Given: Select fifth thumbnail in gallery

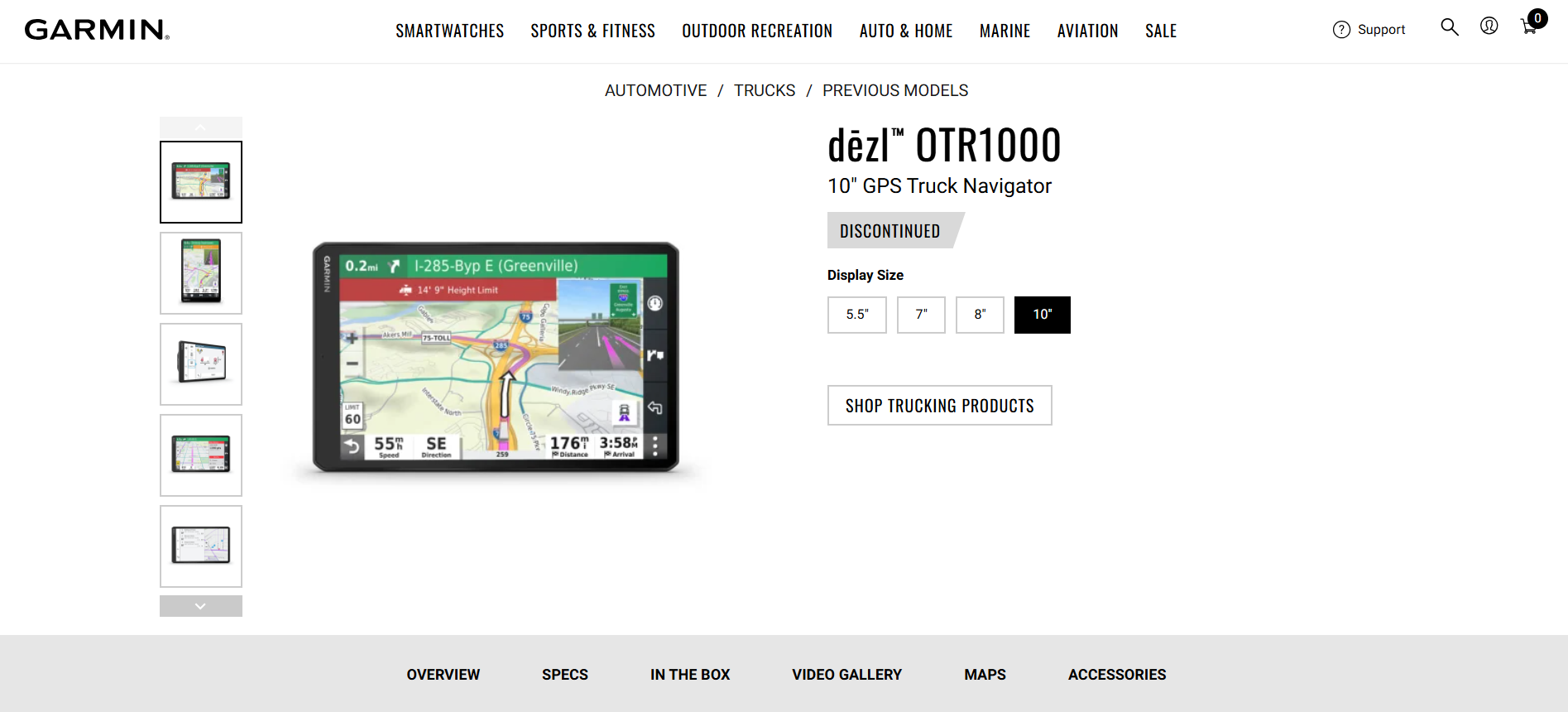Looking at the screenshot, I should tap(201, 546).
